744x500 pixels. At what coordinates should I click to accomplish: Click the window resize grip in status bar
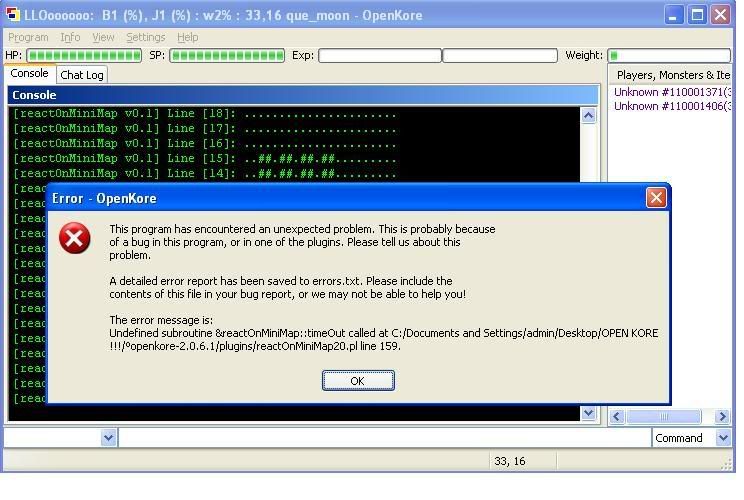(726, 465)
